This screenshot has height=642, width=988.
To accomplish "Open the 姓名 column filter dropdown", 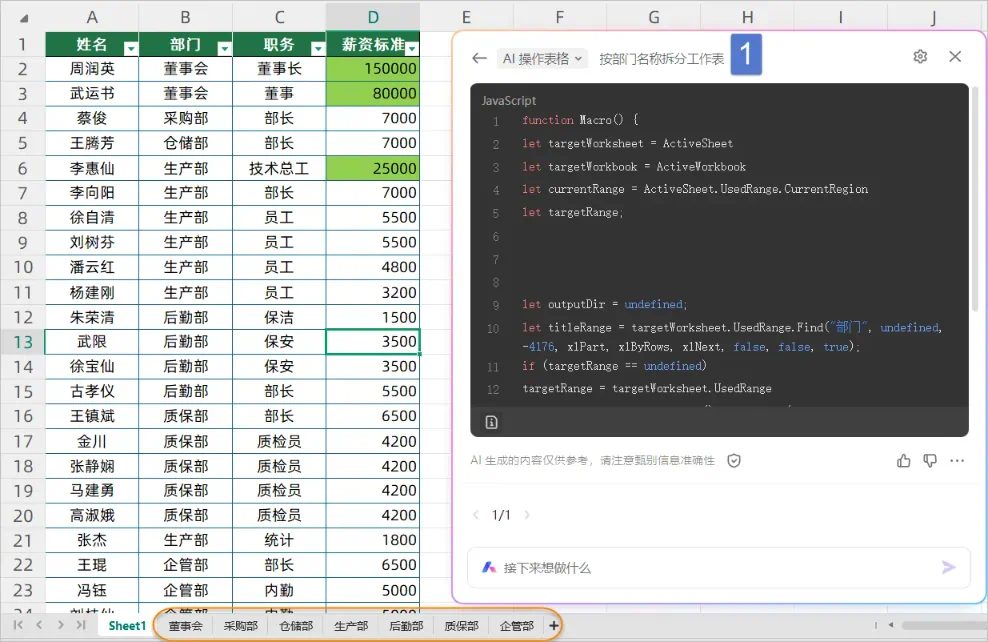I will click(130, 48).
